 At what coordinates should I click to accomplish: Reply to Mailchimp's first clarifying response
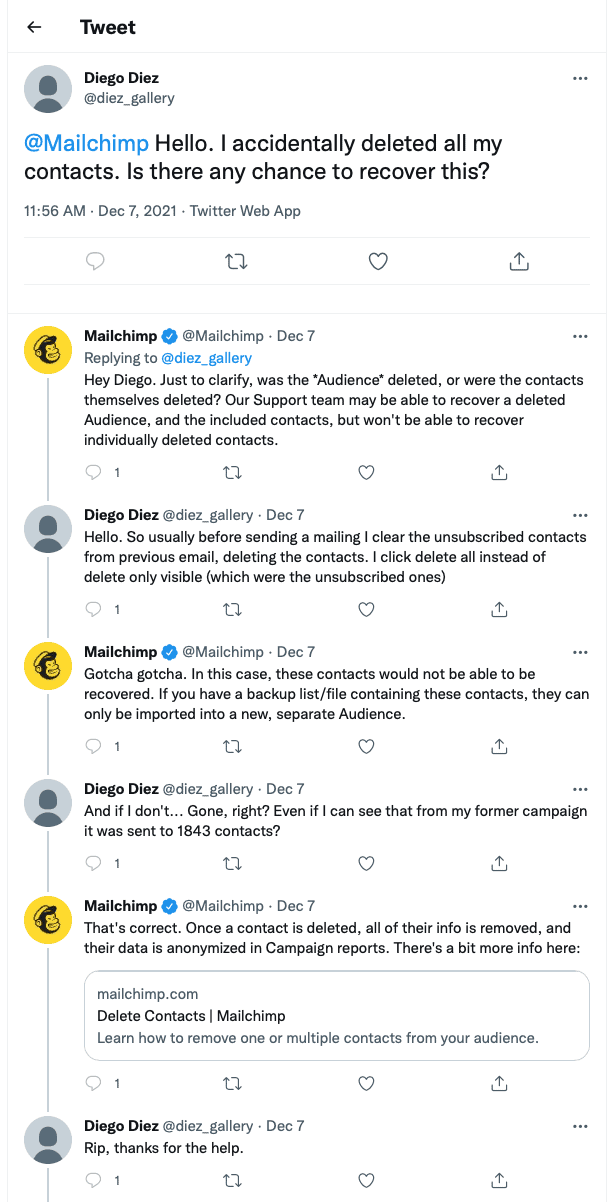pos(95,472)
